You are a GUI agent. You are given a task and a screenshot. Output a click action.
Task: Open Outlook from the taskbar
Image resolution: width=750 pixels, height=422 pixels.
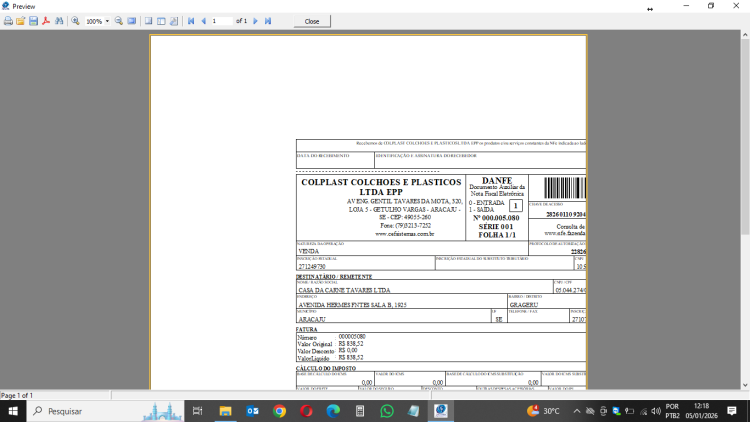click(253, 411)
